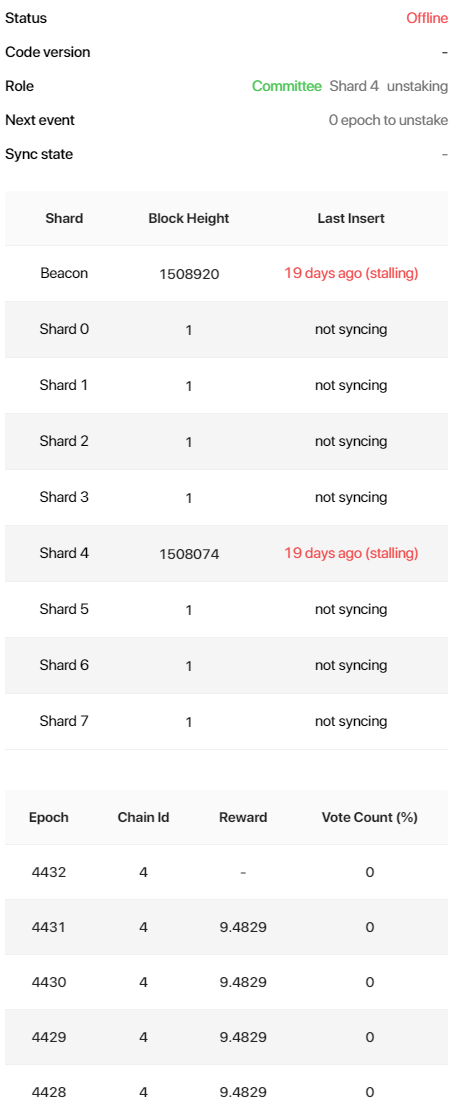Click Beacon '19 days ago (stalling)' status

[351, 273]
